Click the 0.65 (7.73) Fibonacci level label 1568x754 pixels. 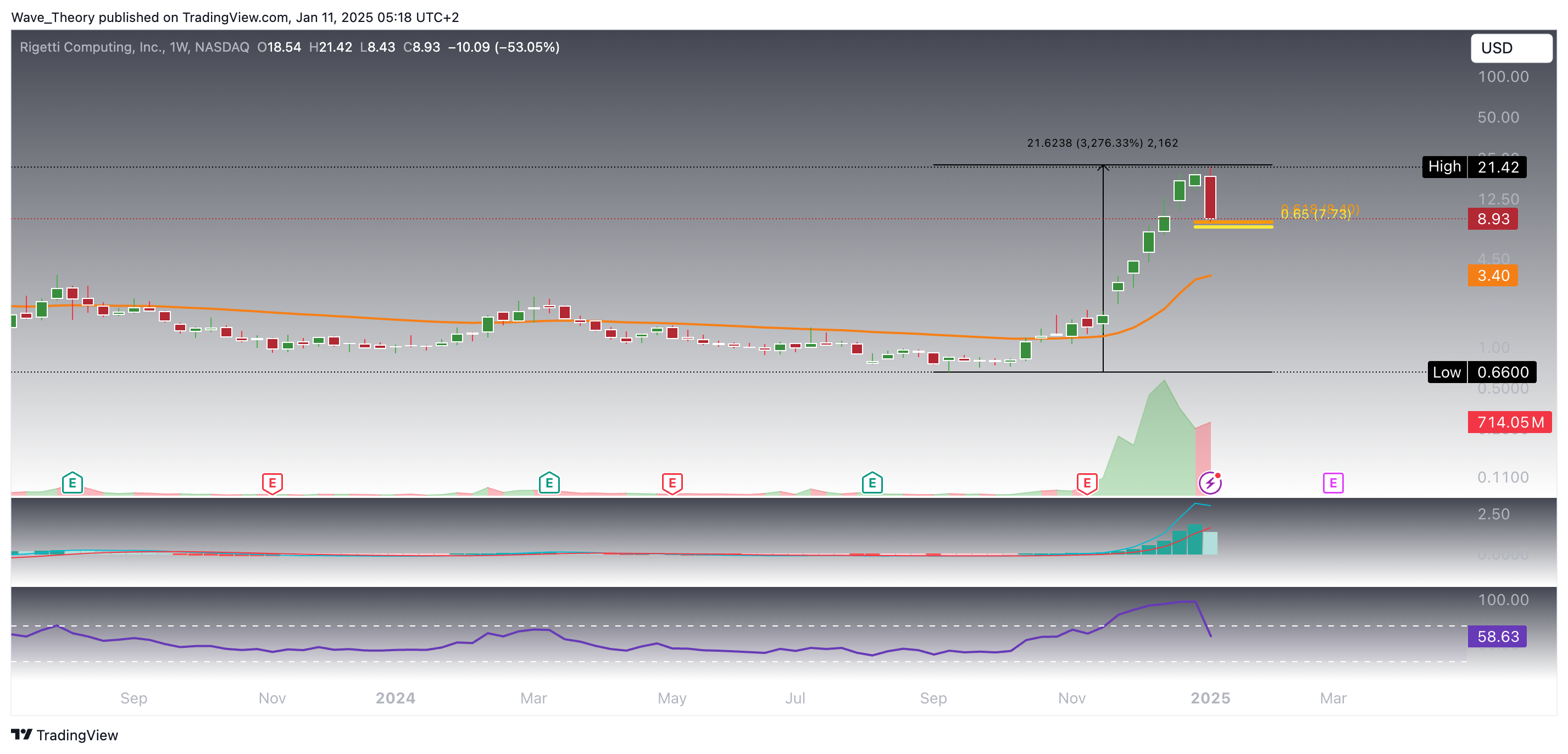1315,214
